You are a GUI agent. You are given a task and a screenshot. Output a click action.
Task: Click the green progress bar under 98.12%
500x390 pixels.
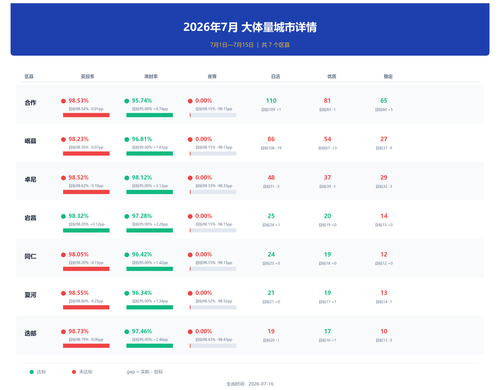coord(150,192)
